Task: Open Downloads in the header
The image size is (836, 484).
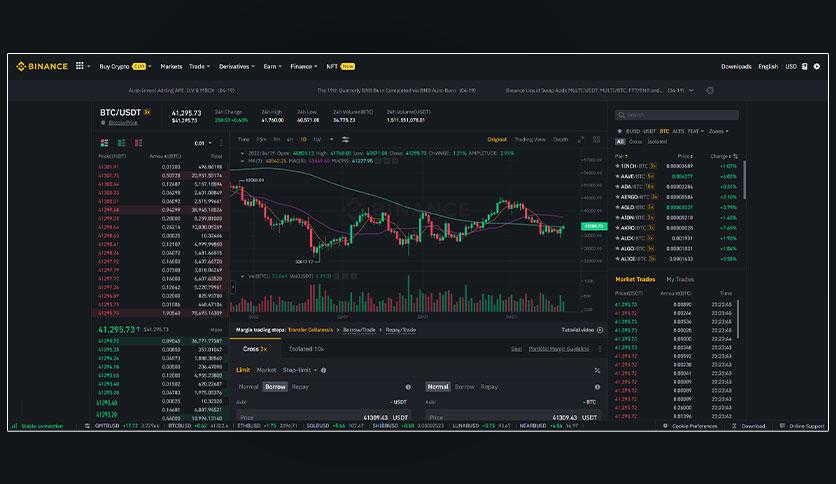Action: 736,67
